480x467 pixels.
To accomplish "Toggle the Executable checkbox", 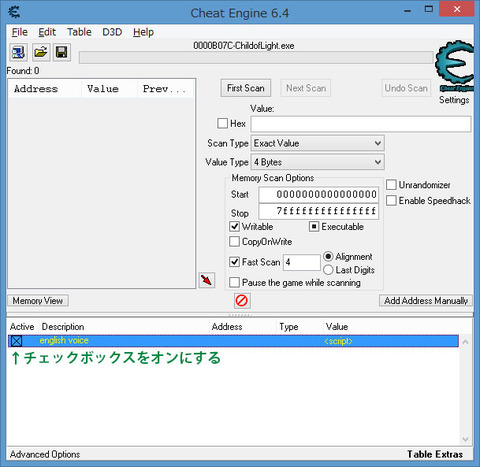I will (314, 227).
